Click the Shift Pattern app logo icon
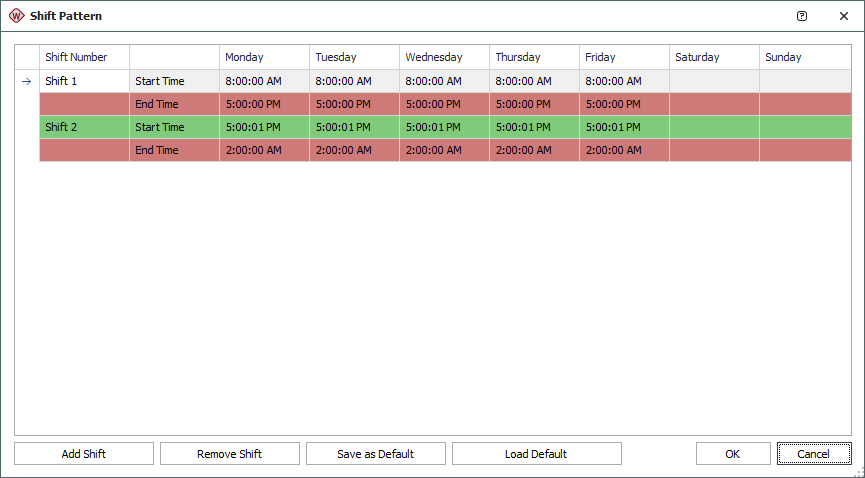865x478 pixels. tap(16, 16)
